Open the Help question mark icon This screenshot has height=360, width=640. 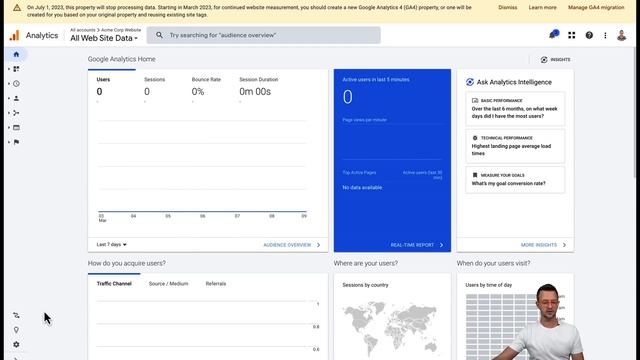tap(589, 36)
